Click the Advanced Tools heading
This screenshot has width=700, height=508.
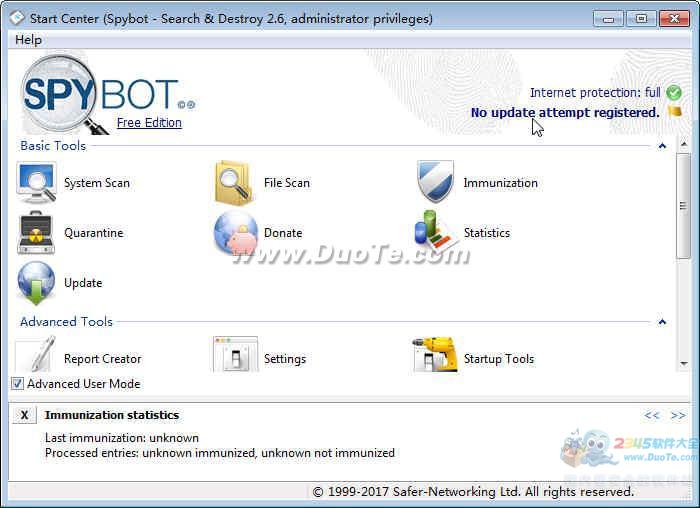pos(67,322)
